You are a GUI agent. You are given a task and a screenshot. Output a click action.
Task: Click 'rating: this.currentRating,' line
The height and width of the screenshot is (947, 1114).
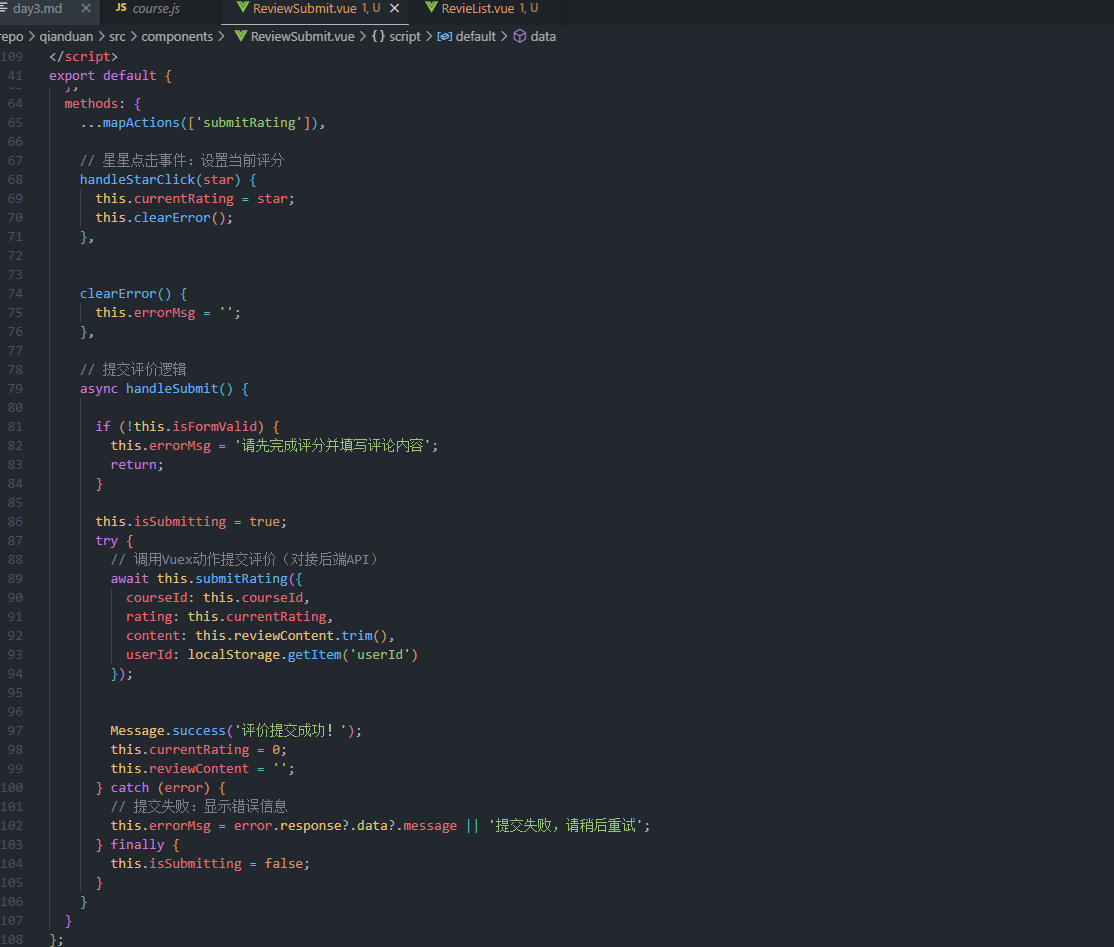tap(229, 617)
